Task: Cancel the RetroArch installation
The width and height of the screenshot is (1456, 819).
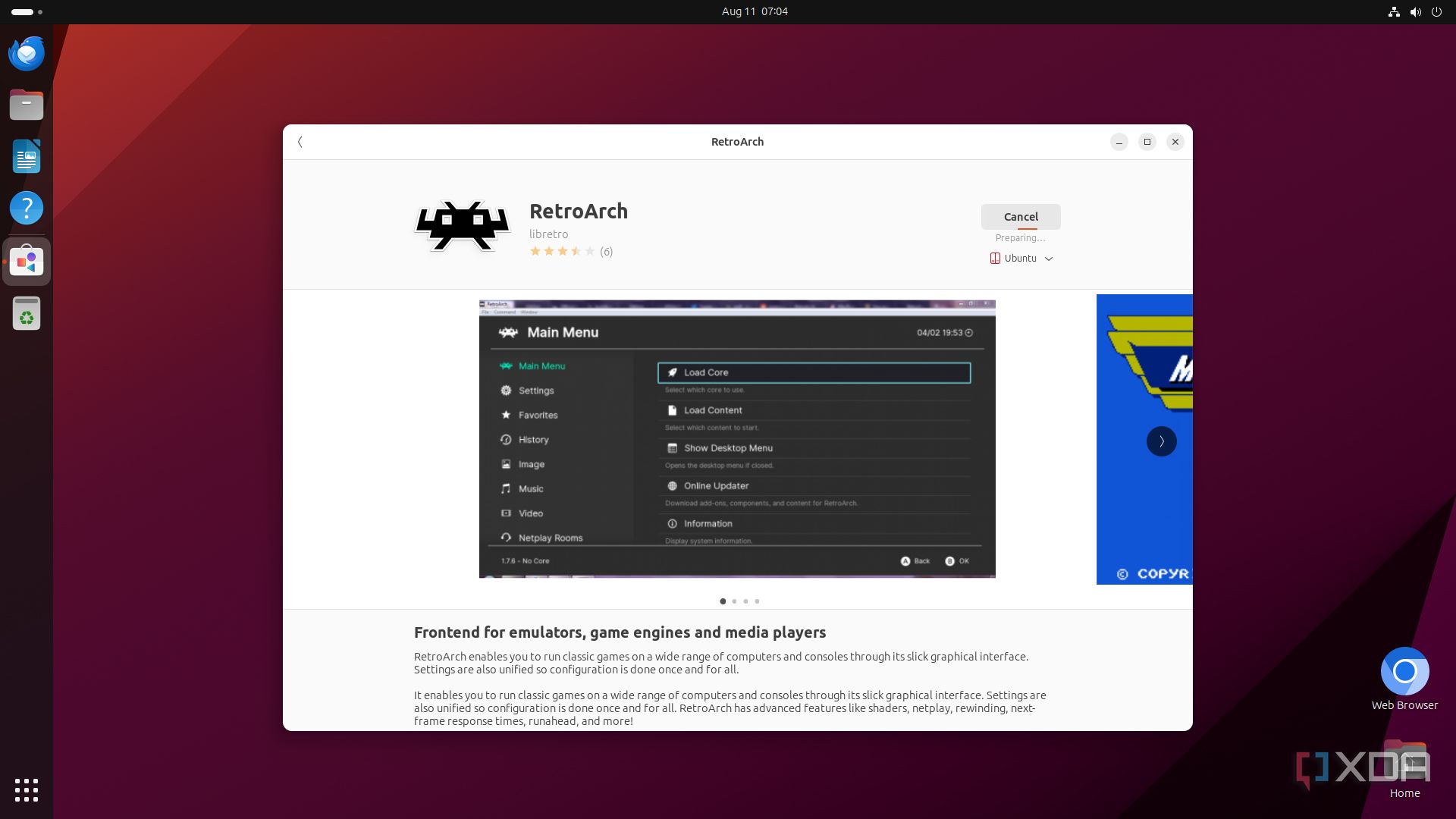Action: coord(1021,216)
